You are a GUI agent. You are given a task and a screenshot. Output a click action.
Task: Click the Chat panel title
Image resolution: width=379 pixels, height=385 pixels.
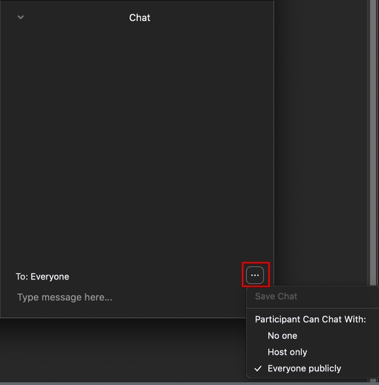coord(140,18)
